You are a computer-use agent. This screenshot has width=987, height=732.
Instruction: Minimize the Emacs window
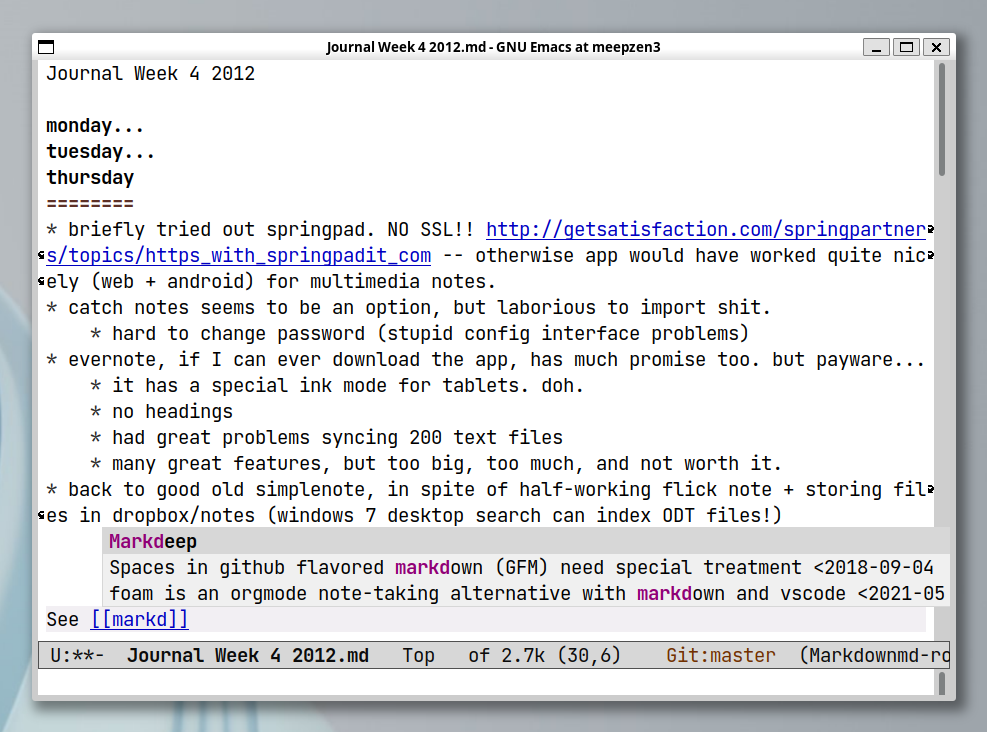(x=876, y=47)
